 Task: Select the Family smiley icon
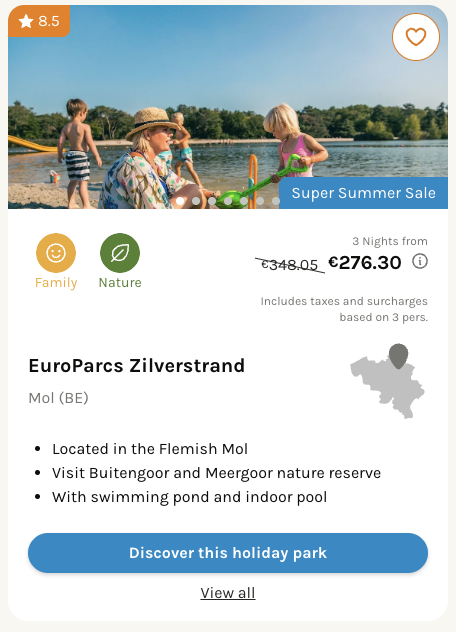point(56,253)
